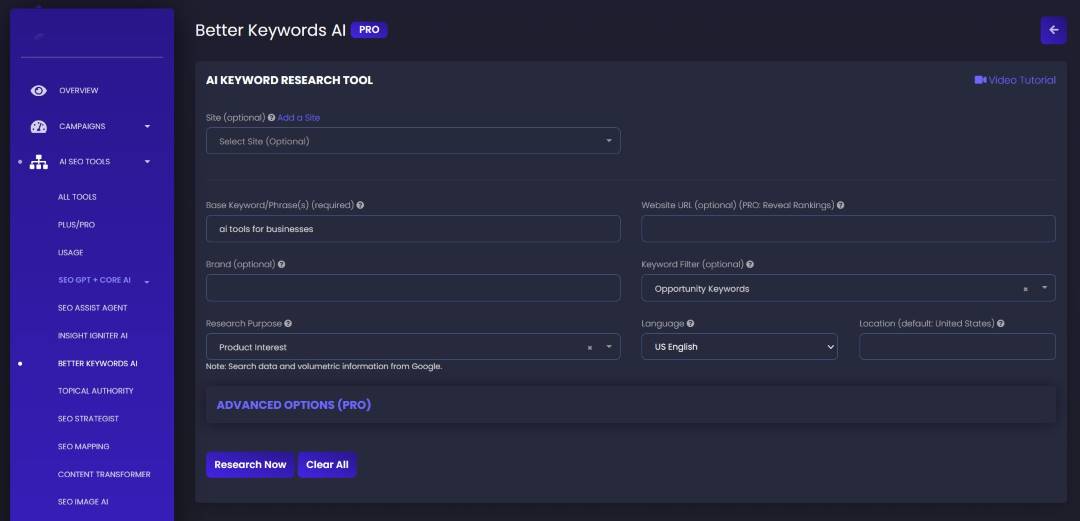Open the Plus/Pro sidebar item
This screenshot has width=1080, height=521.
(76, 225)
